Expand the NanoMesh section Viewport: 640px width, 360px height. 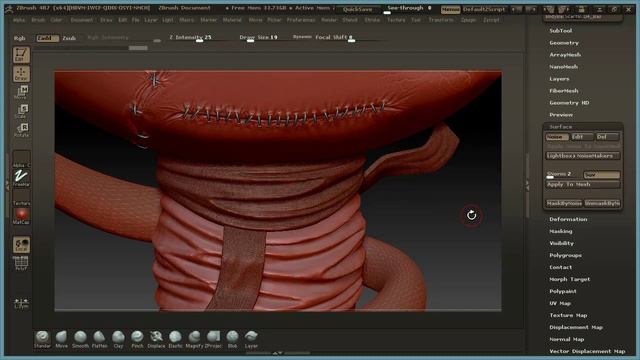tap(563, 67)
